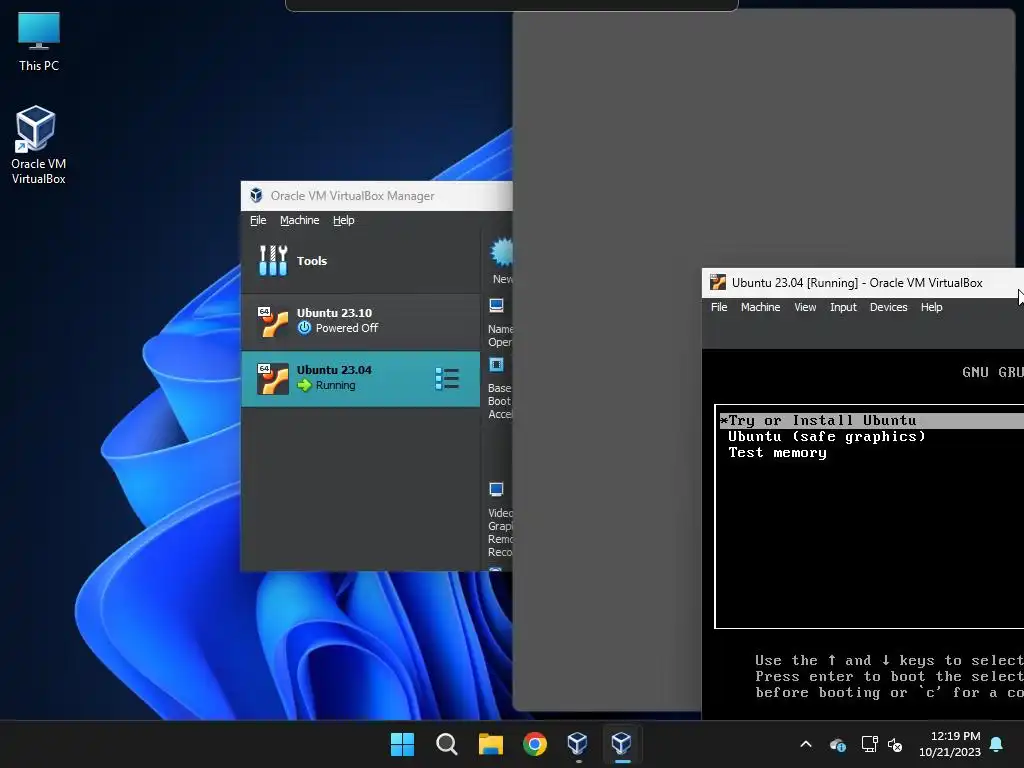Click the VirtualBox Manager title bar icon

point(256,195)
